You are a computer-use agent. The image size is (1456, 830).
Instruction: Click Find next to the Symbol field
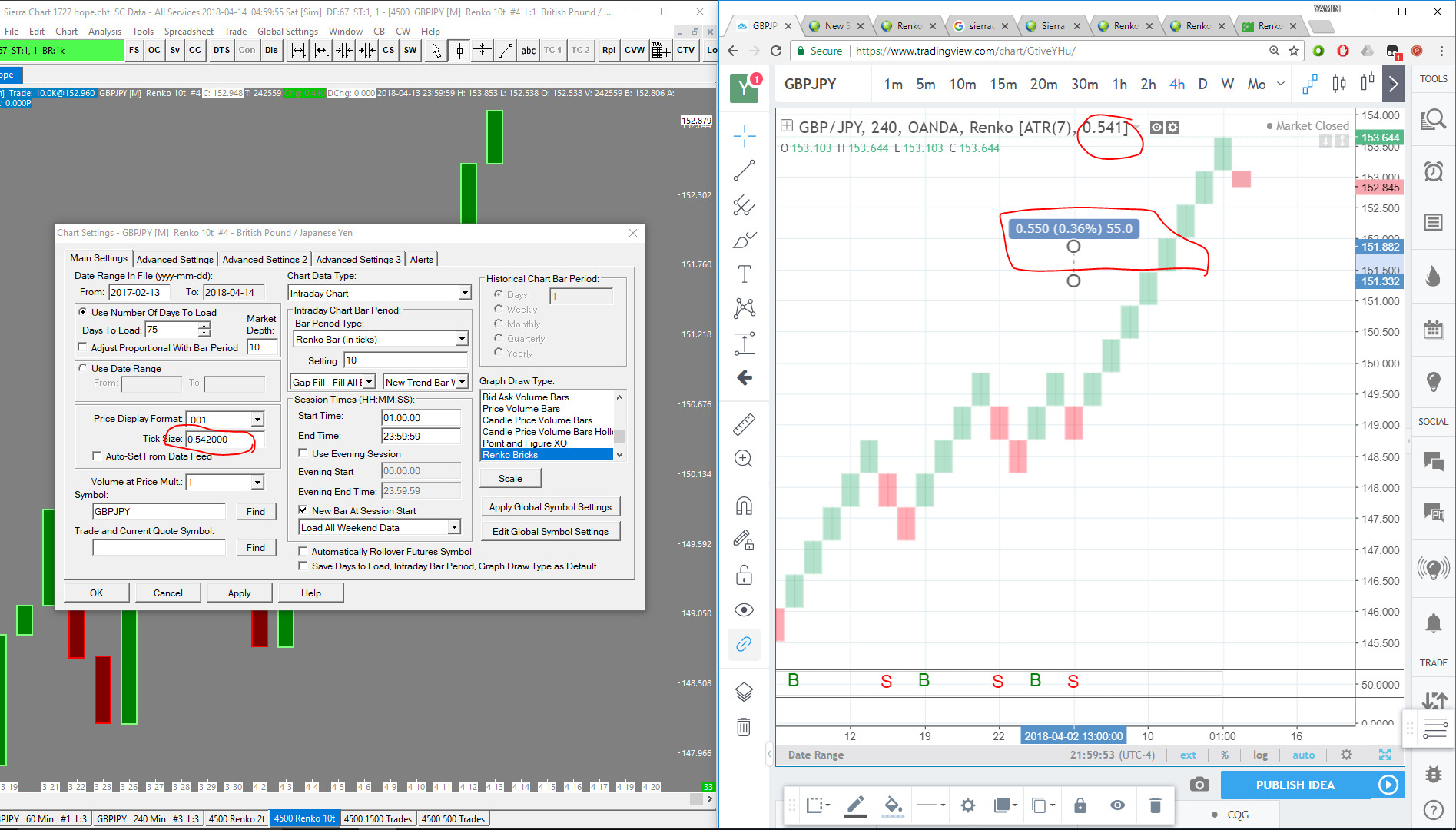tap(256, 511)
